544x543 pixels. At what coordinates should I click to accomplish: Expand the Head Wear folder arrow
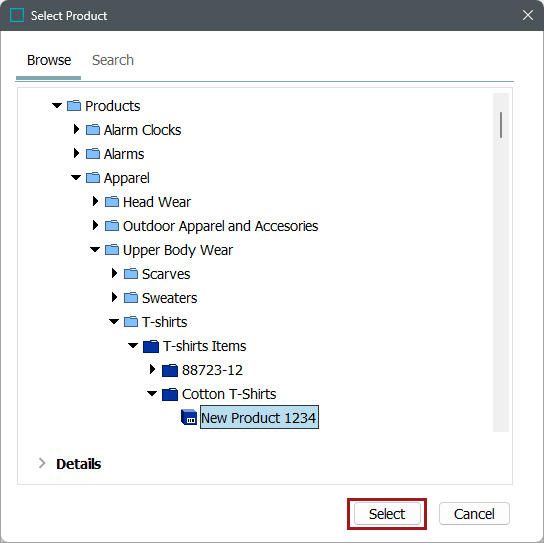(x=95, y=201)
